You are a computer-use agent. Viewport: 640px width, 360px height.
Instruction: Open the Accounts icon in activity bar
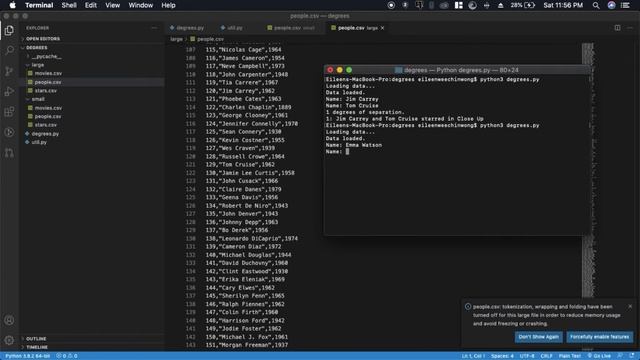click(x=9, y=320)
